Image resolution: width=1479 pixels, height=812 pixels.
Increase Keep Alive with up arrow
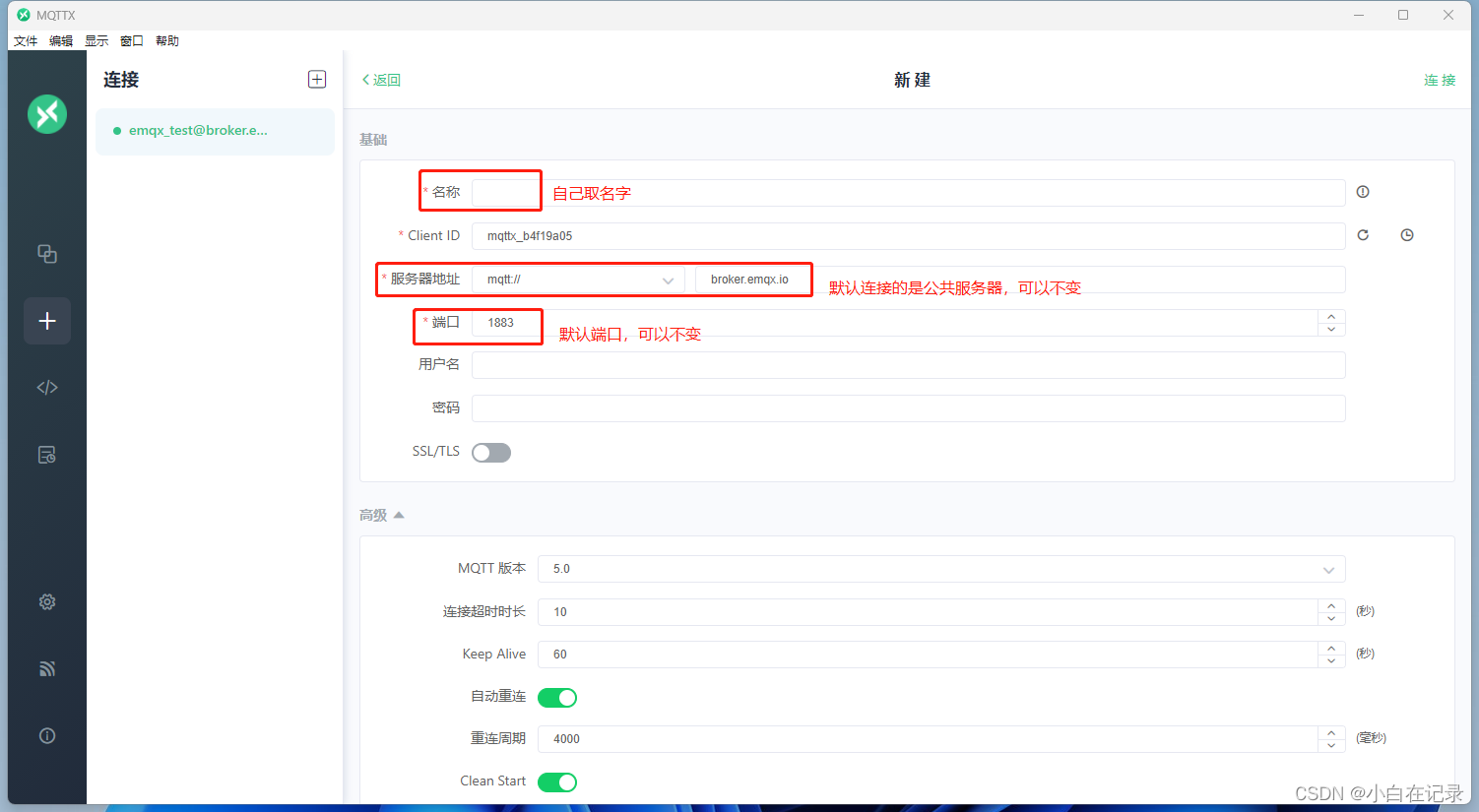tap(1331, 648)
